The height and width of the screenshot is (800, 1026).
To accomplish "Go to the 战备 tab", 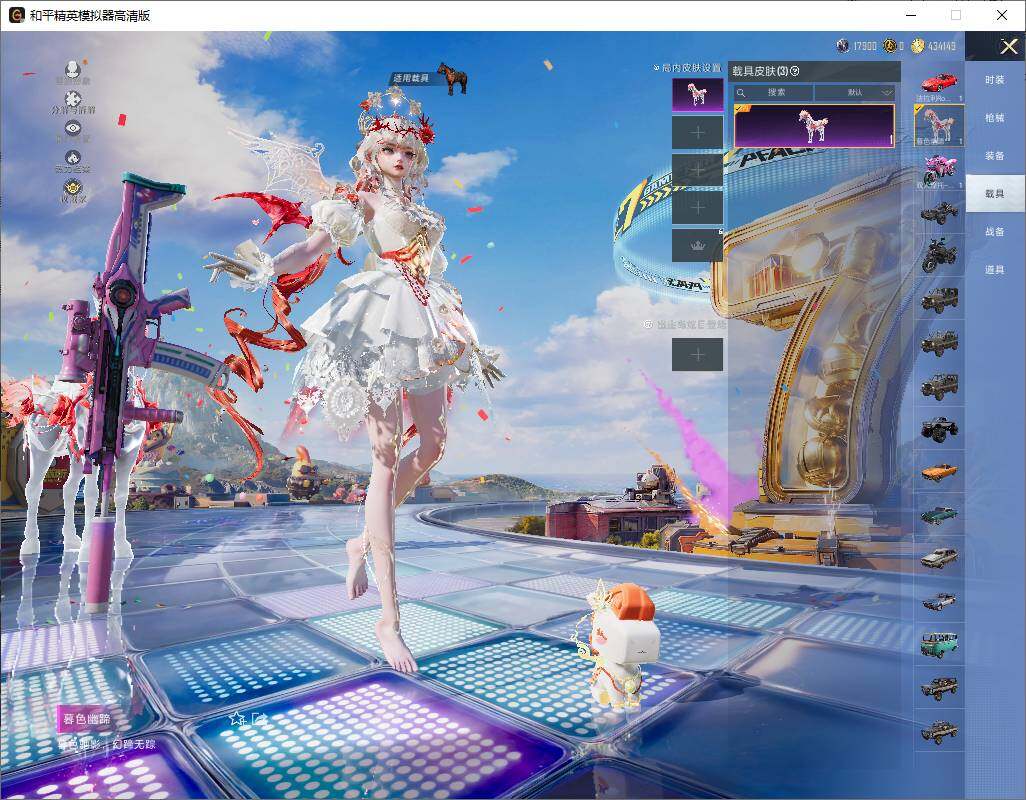I will (x=995, y=232).
